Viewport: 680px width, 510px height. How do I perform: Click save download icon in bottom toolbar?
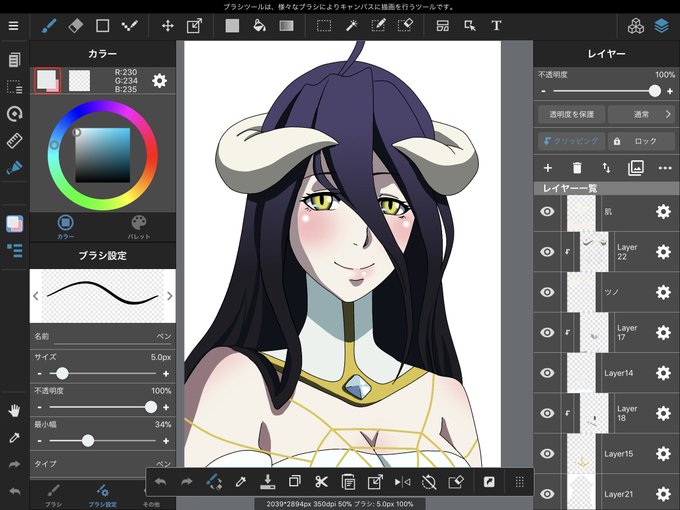[268, 482]
